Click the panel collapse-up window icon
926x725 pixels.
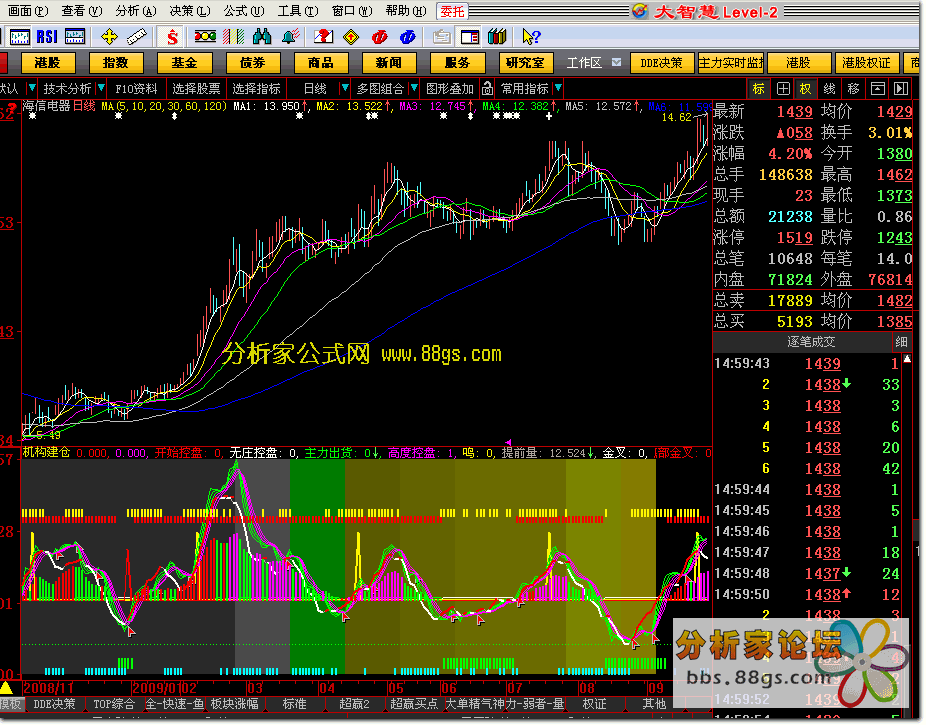point(878,89)
